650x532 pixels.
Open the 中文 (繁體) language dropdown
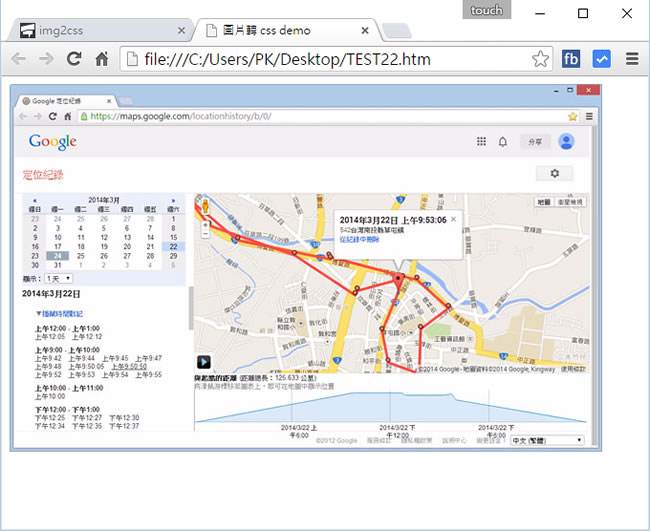click(x=547, y=440)
